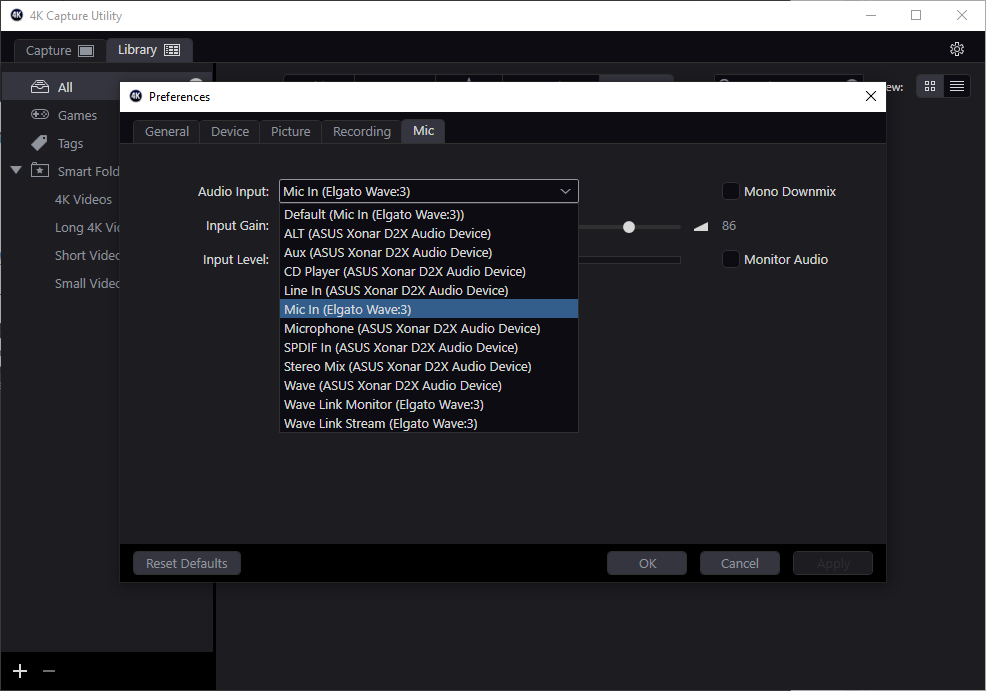
Task: Click Cancel in Preferences dialog
Action: tap(740, 563)
